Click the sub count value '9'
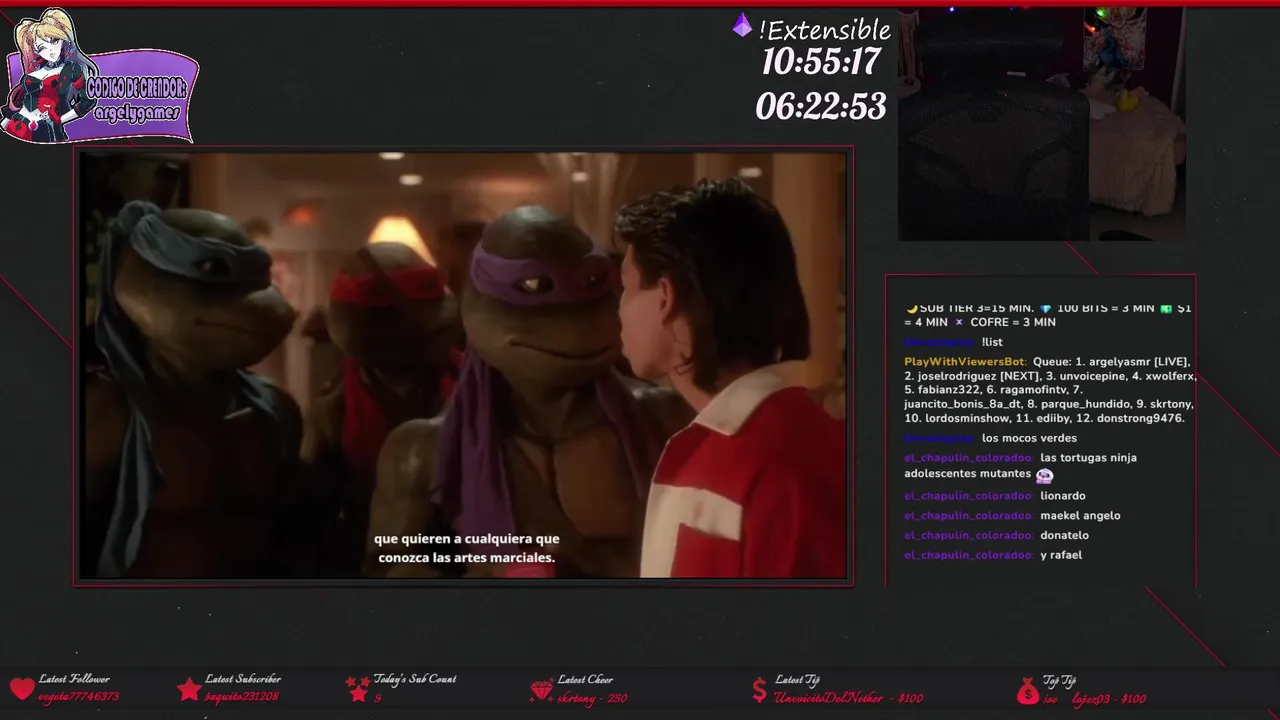The image size is (1280, 720). click(378, 698)
